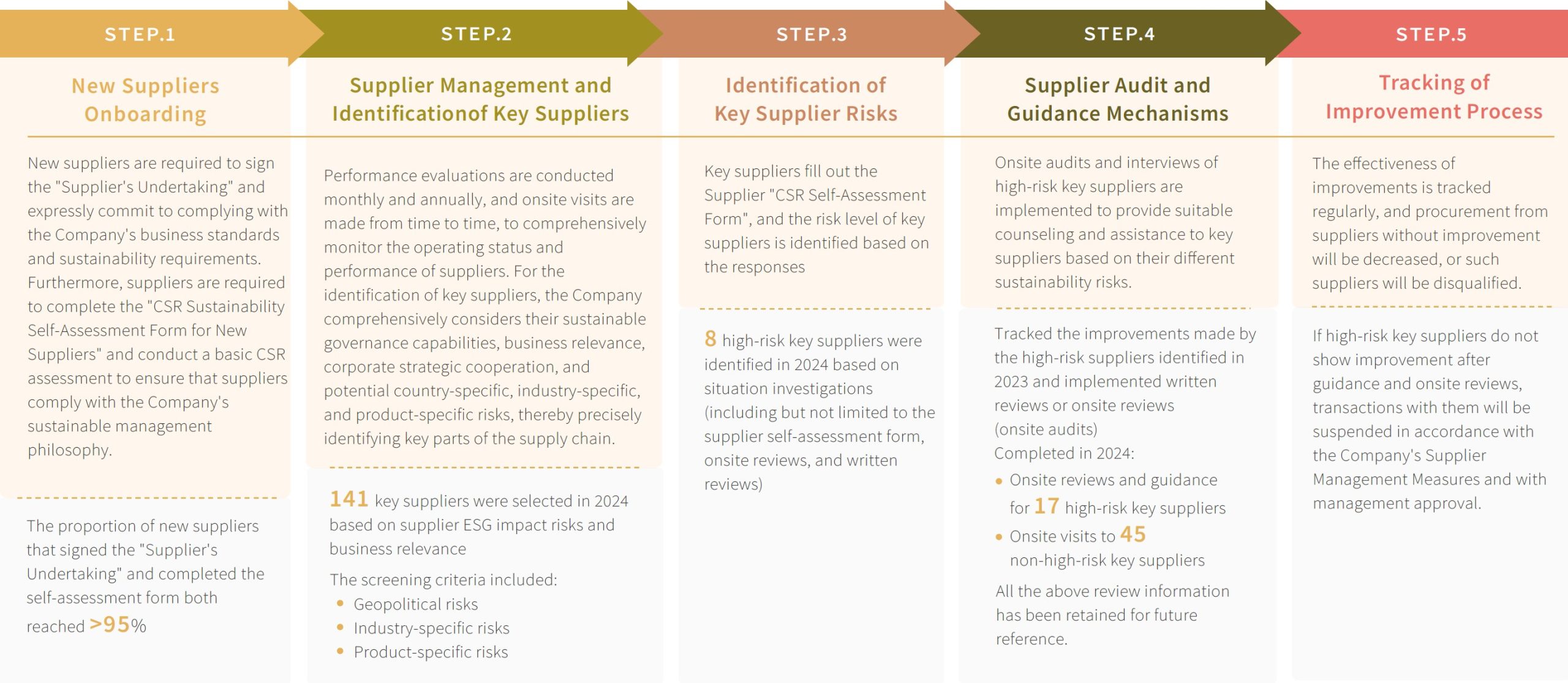
Task: Click the 45 onsite visits number
Action: 1133,534
